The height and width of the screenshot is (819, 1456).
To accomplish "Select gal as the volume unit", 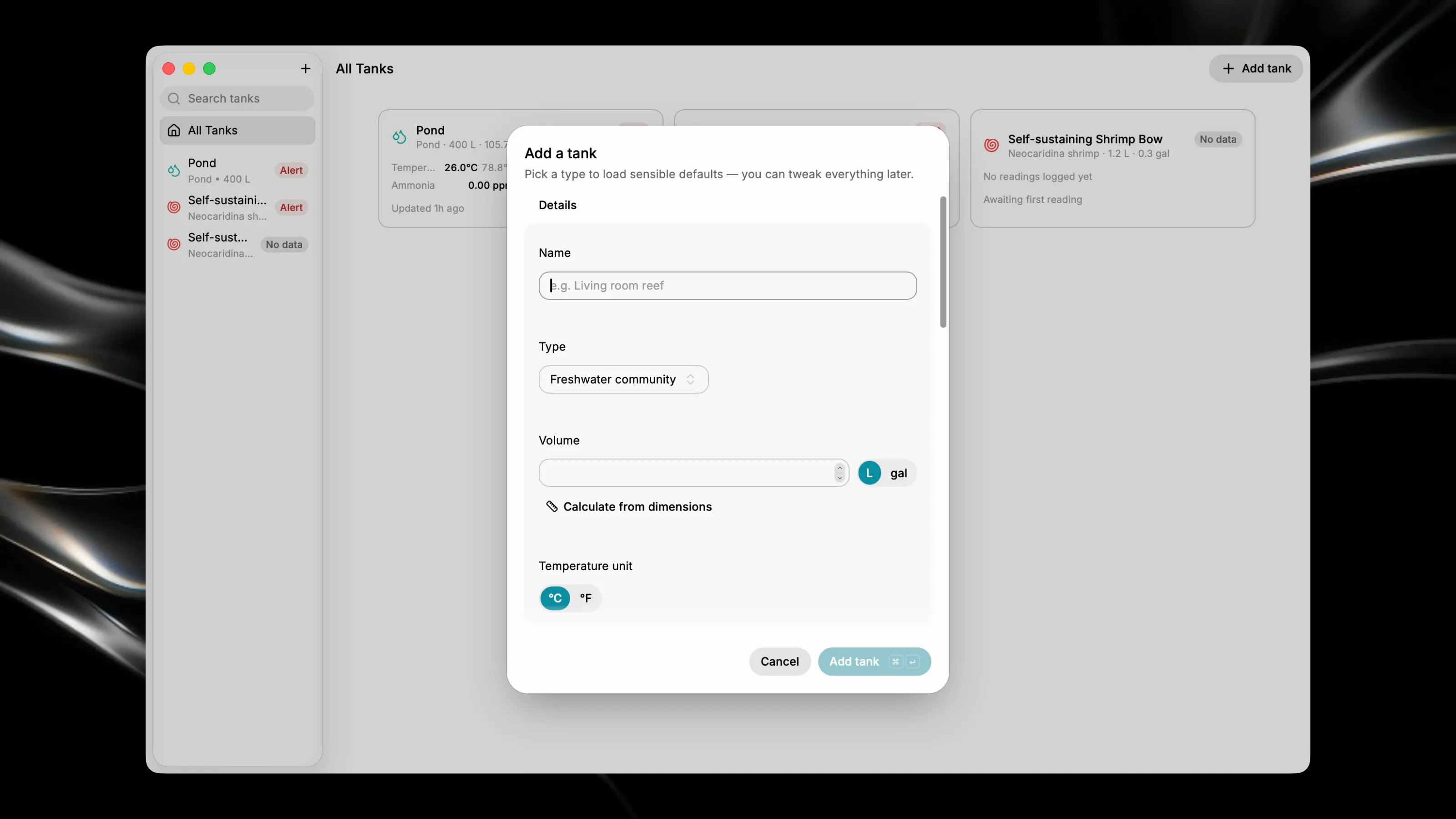I will 899,473.
